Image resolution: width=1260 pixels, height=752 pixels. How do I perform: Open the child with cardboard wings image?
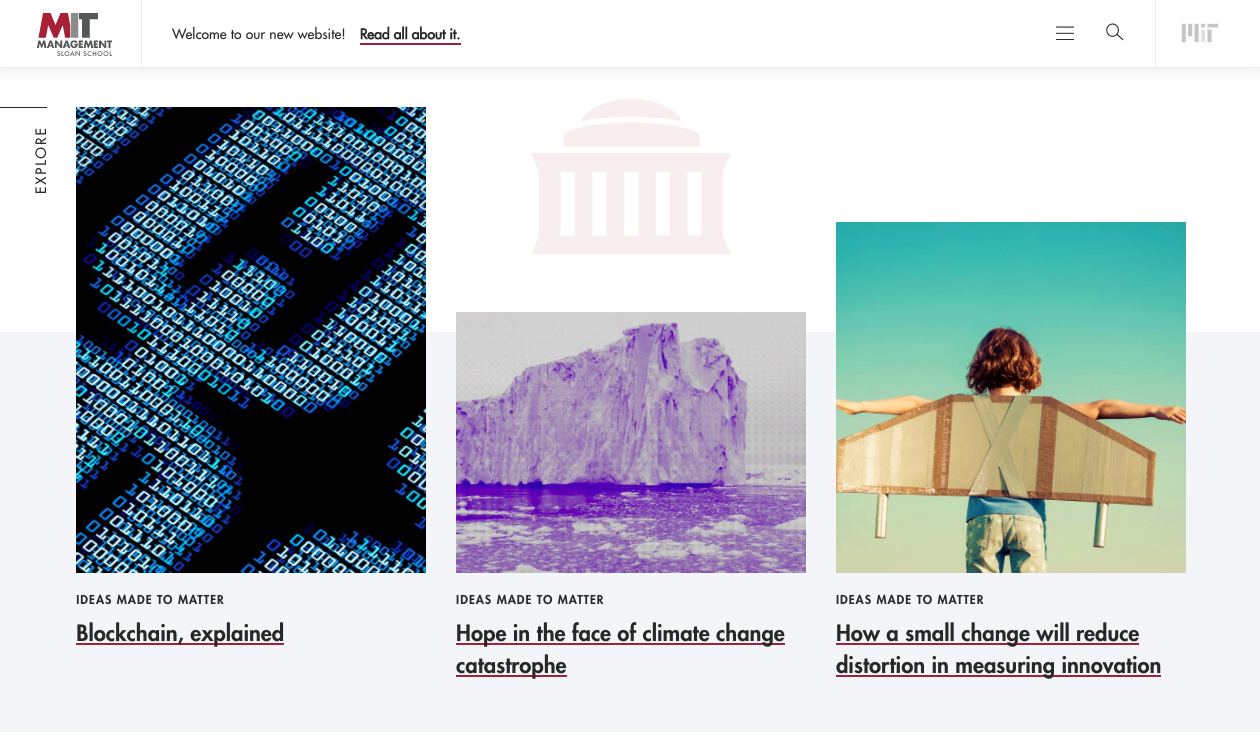point(1011,397)
